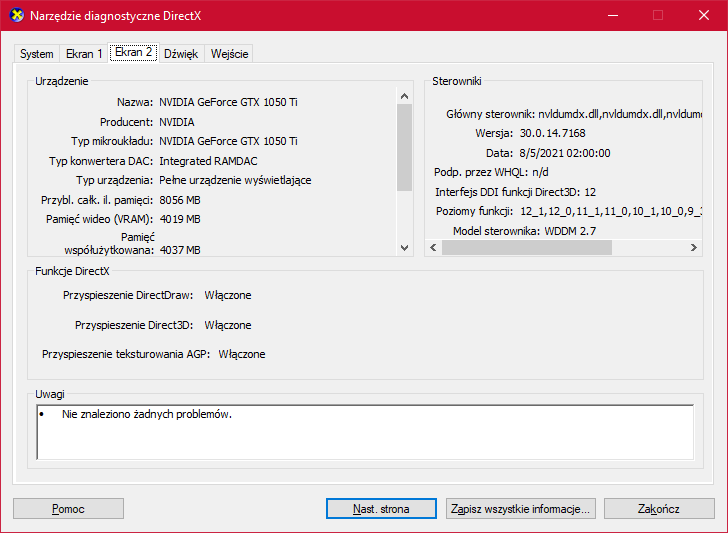This screenshot has height=533, width=728.
Task: Click the Sterowniki horizontal scrollbar thumb
Action: (x=526, y=247)
